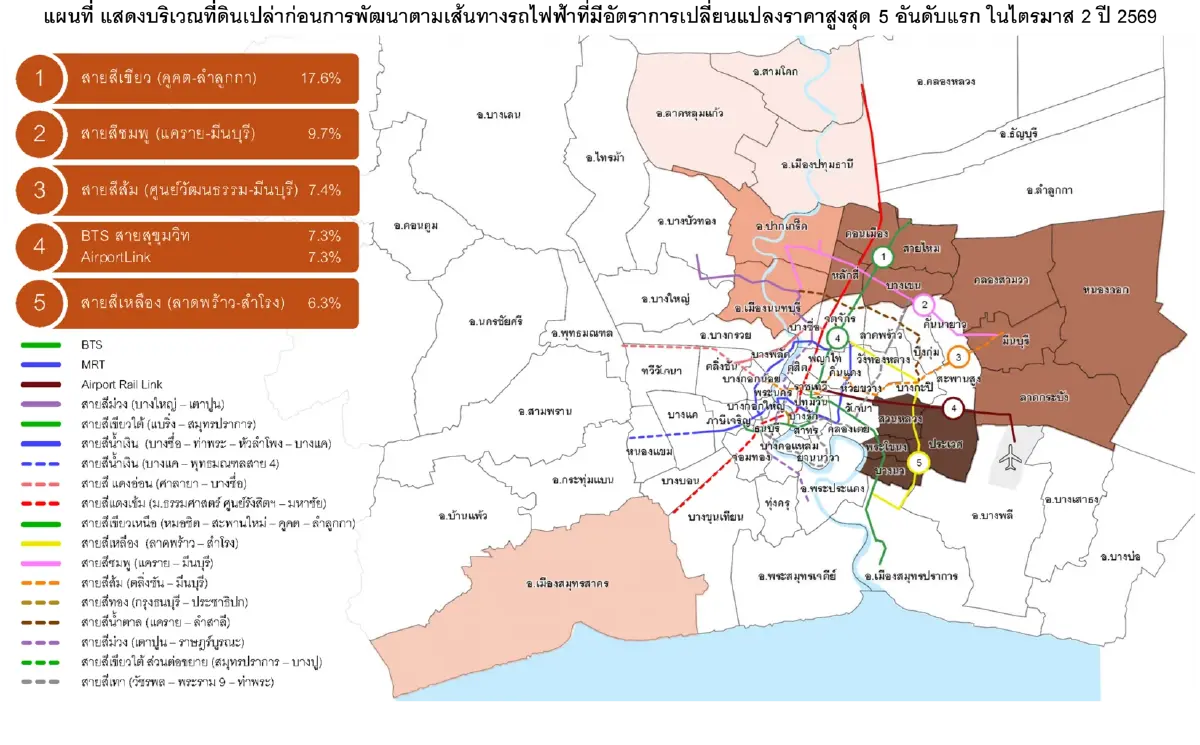Click the อ.เมืองสมุทรสาคร district label
Image resolution: width=1200 pixels, height=745 pixels.
pos(567,581)
